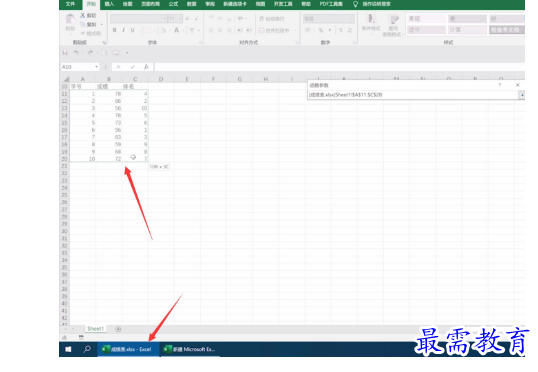Switch to the 插入 Insert tab
This screenshot has height=372, width=538.
[x=109, y=4]
